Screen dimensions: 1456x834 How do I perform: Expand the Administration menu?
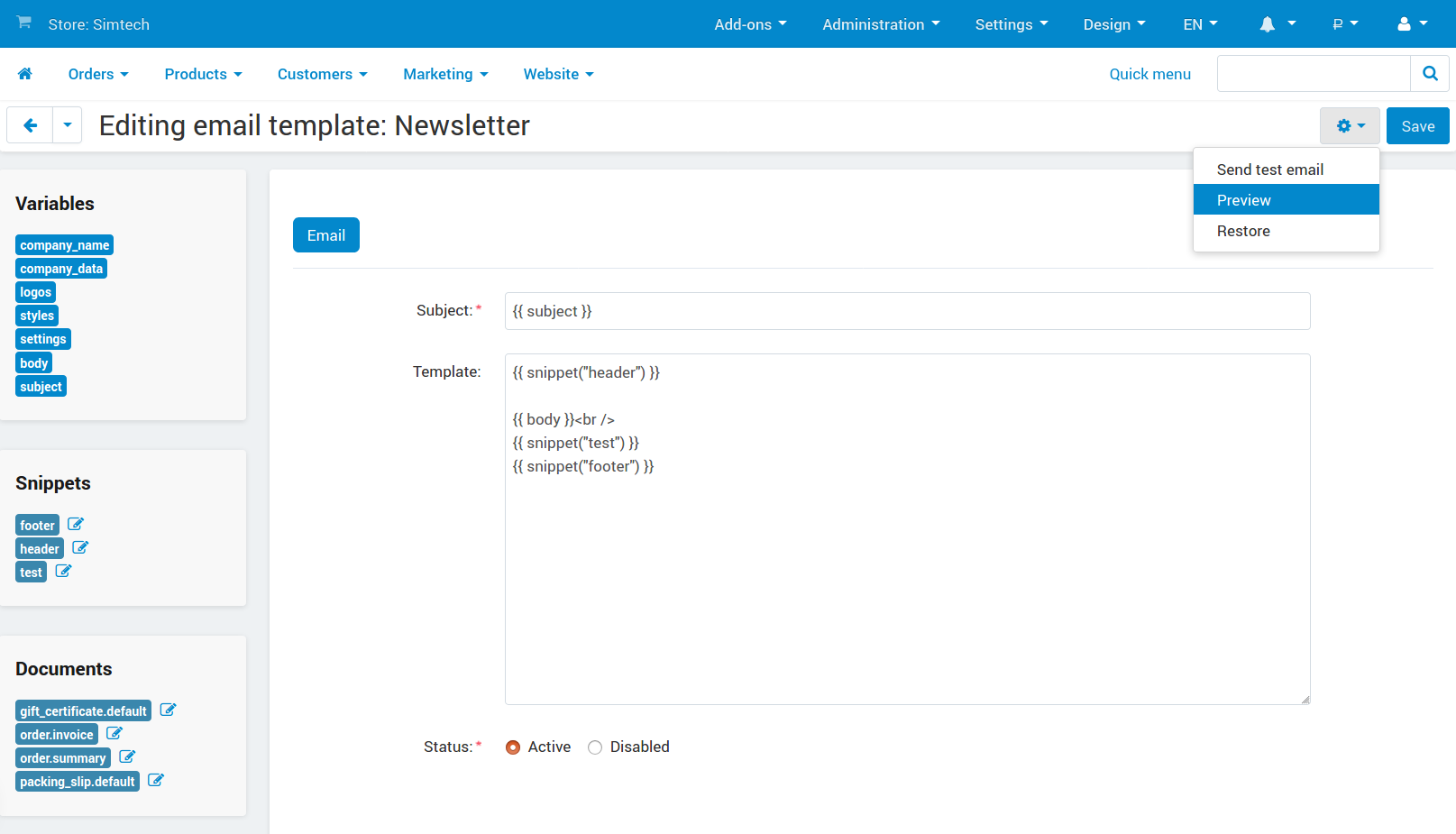pos(881,24)
